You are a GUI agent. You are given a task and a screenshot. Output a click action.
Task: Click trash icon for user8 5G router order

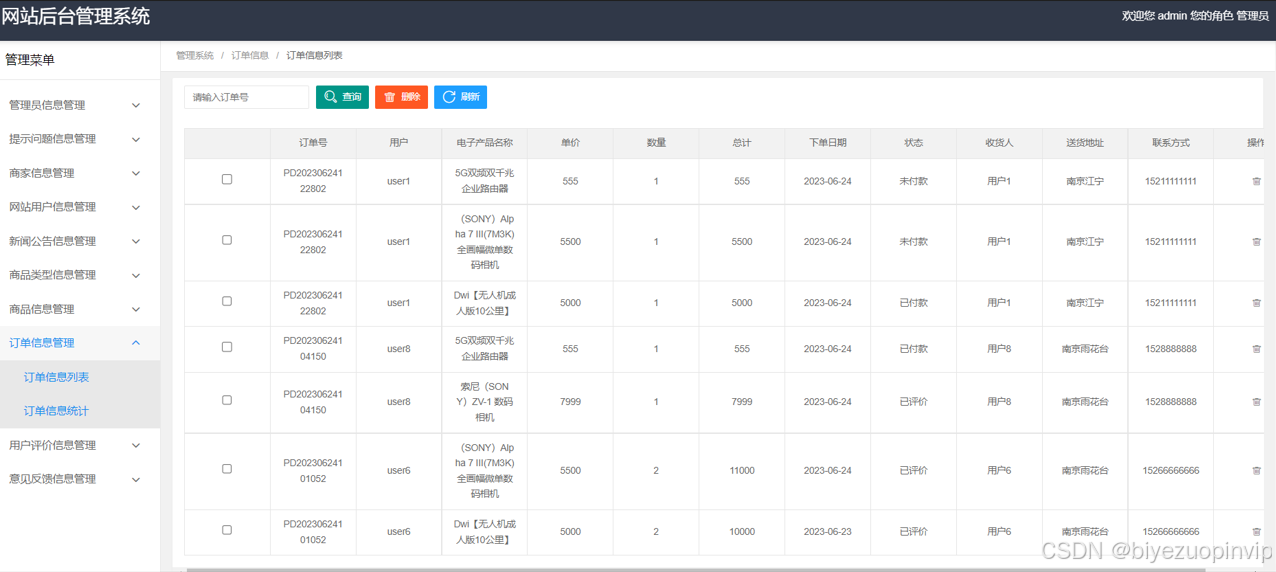click(1257, 349)
